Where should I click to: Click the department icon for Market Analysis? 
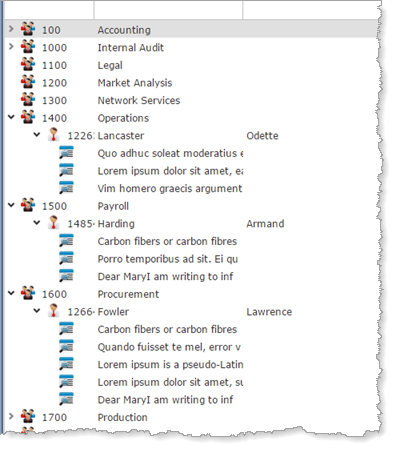[28, 82]
